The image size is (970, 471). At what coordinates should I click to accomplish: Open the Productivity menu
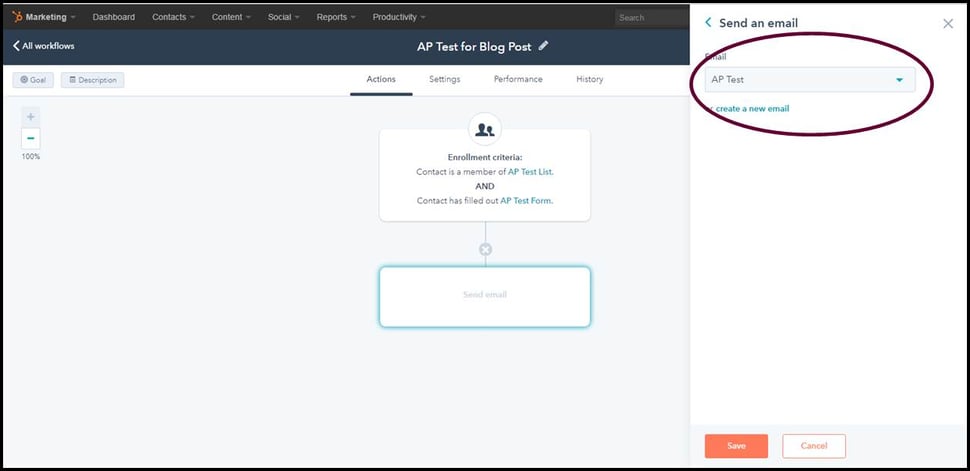[x=398, y=17]
